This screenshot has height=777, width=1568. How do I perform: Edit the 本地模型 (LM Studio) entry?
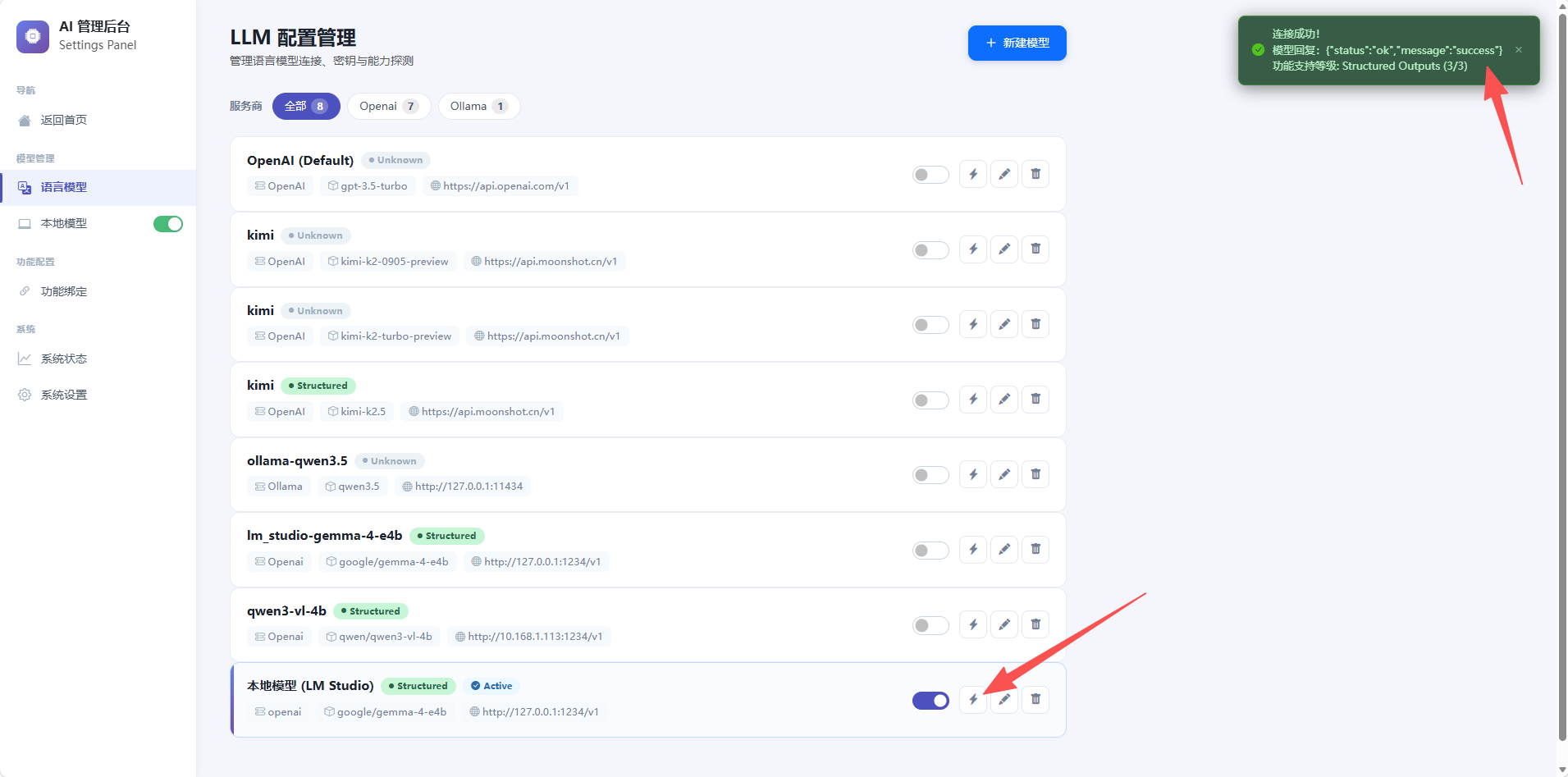(x=1004, y=700)
